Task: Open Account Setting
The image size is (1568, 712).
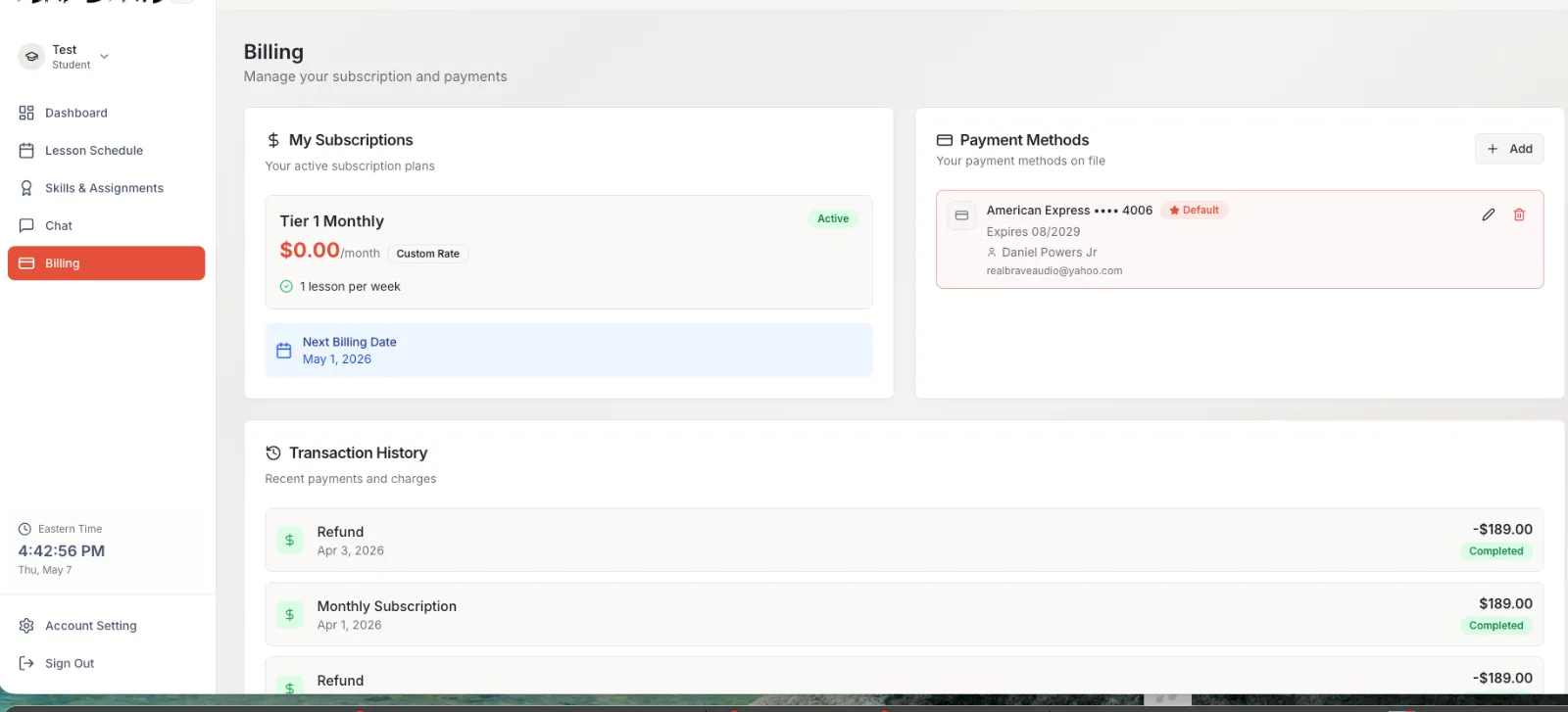Action: (106, 626)
